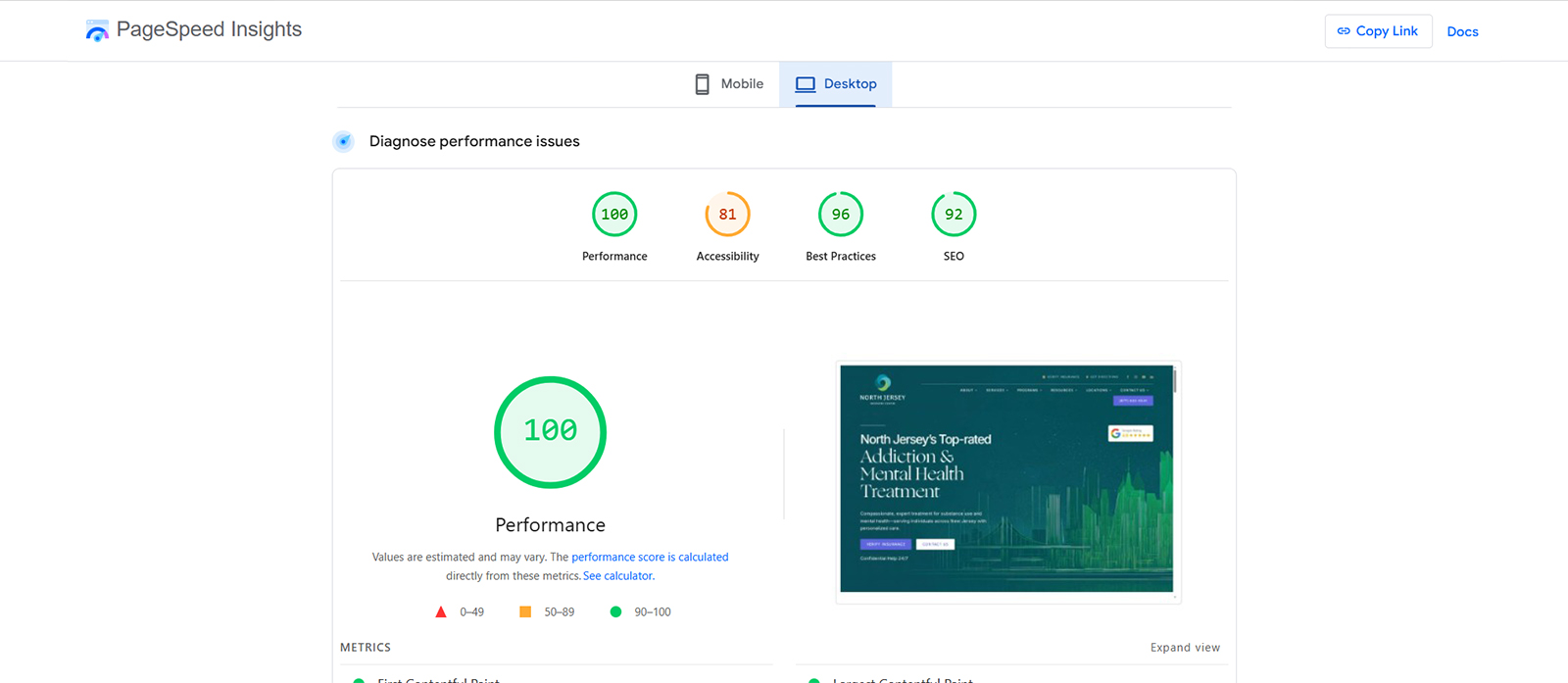Click the Diagnose performance issues heading text

click(x=474, y=141)
